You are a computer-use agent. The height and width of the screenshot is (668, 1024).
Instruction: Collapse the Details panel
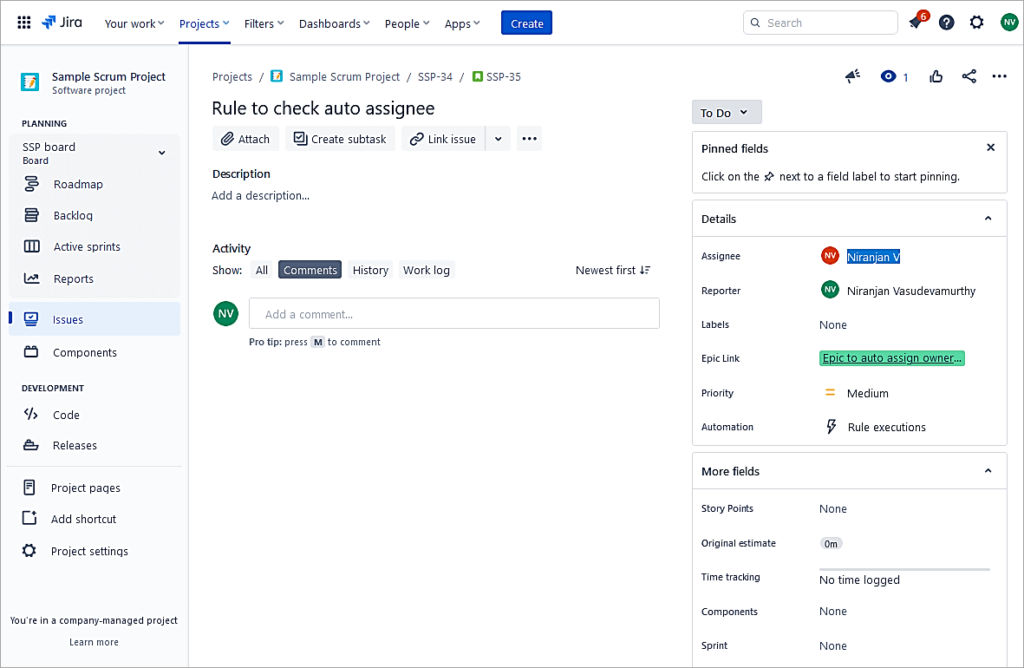(x=989, y=218)
